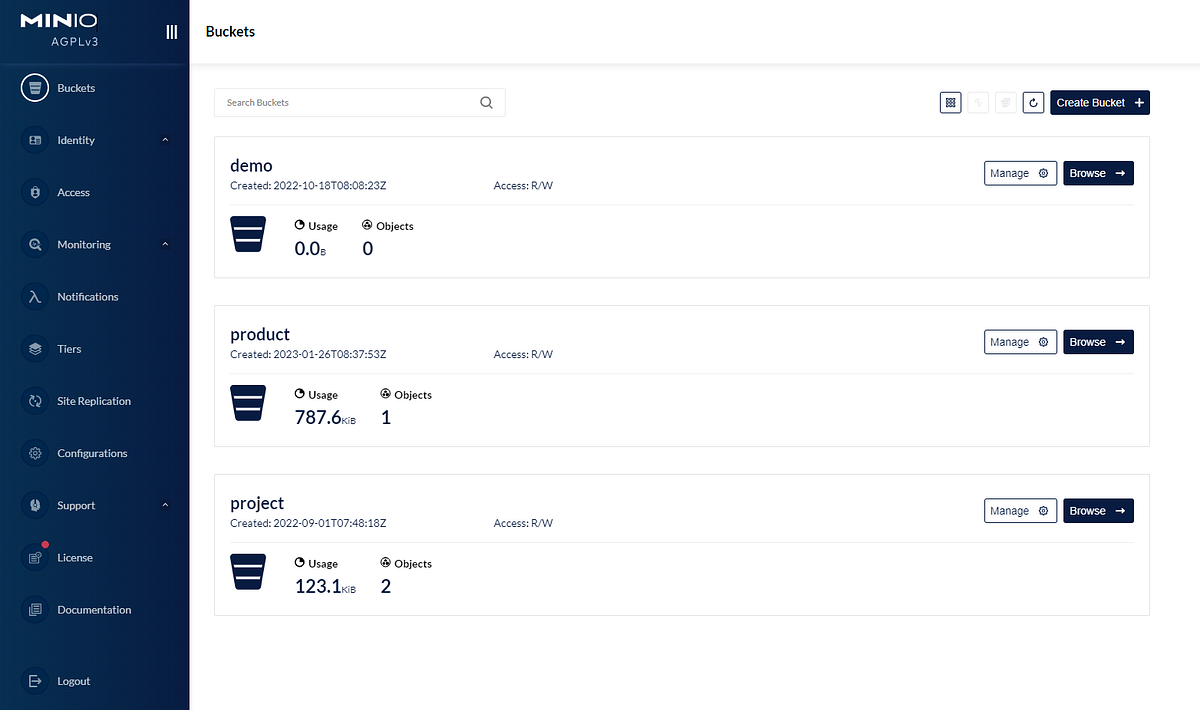This screenshot has height=710, width=1200.
Task: Switch buckets view to grid layout
Action: click(x=950, y=102)
